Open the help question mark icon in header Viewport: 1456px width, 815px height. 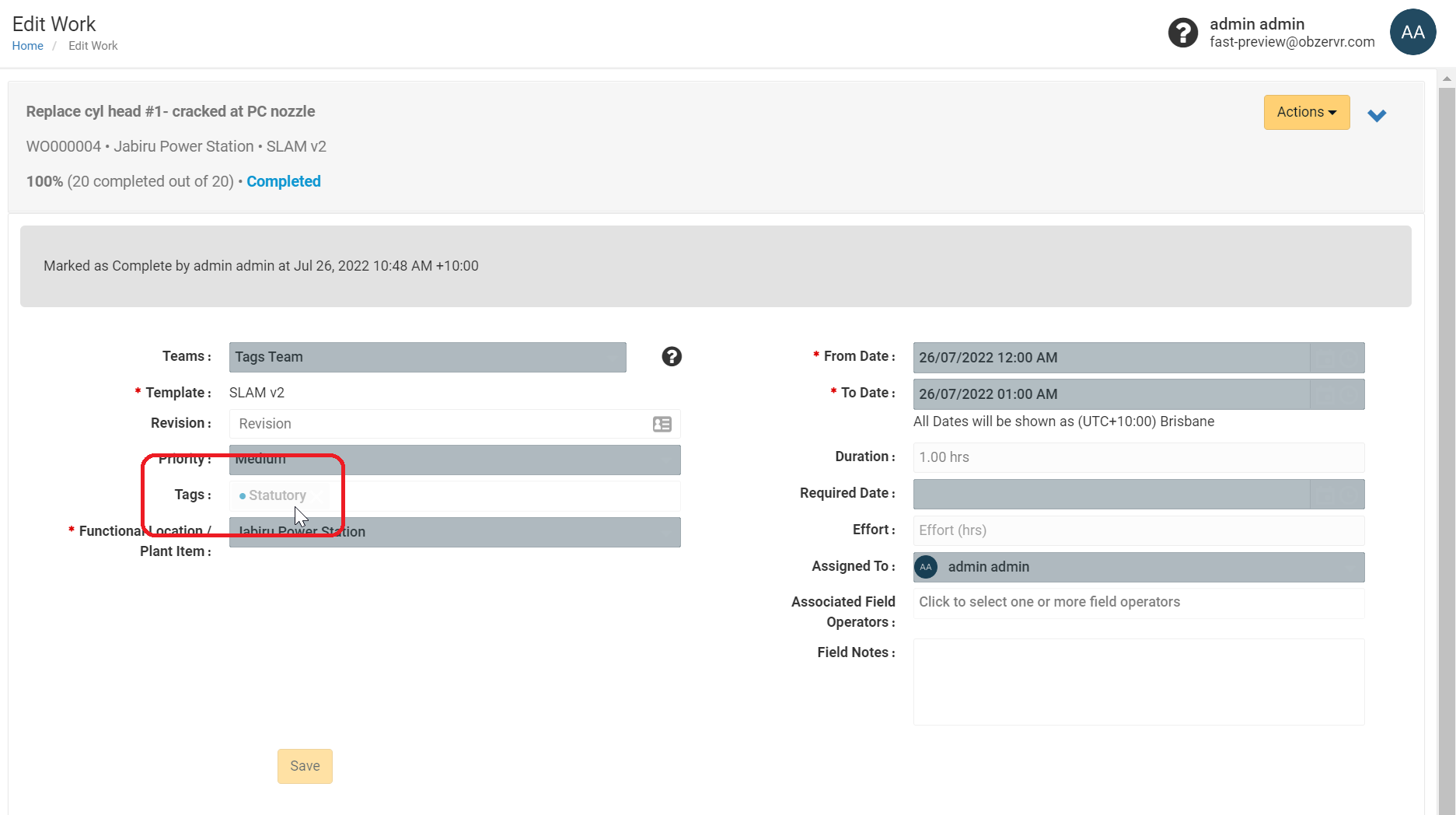pyautogui.click(x=1183, y=33)
